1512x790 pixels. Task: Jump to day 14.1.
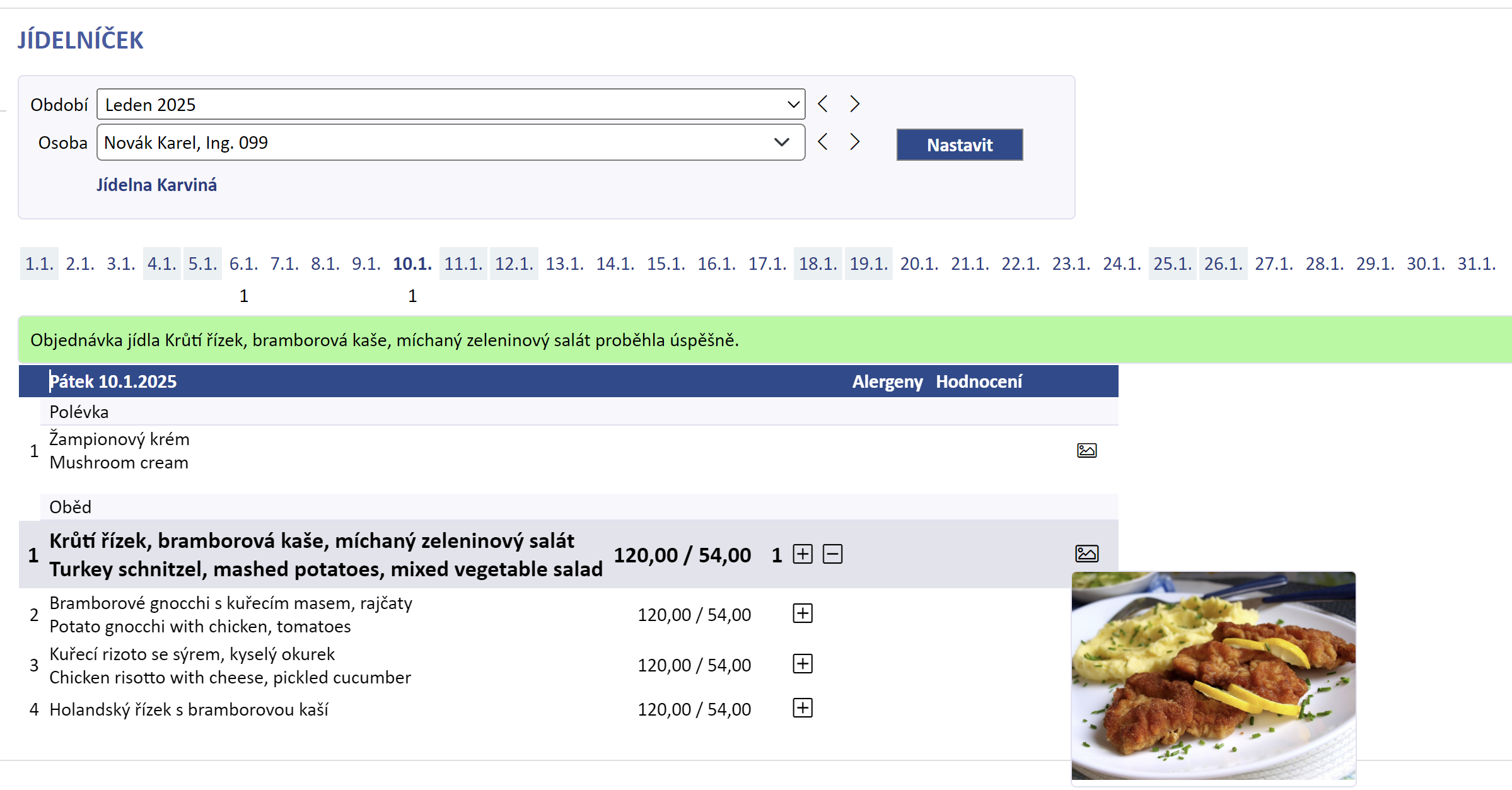tap(615, 264)
